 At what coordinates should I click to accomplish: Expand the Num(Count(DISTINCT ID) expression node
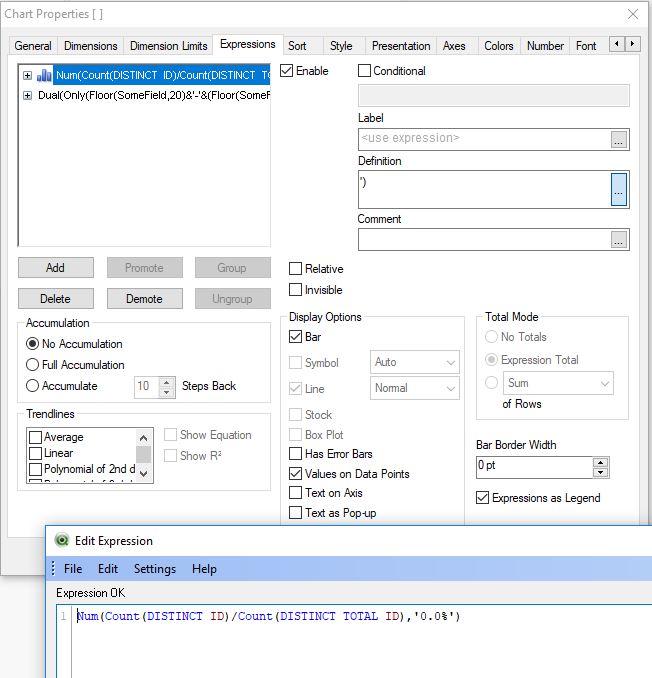pos(27,75)
